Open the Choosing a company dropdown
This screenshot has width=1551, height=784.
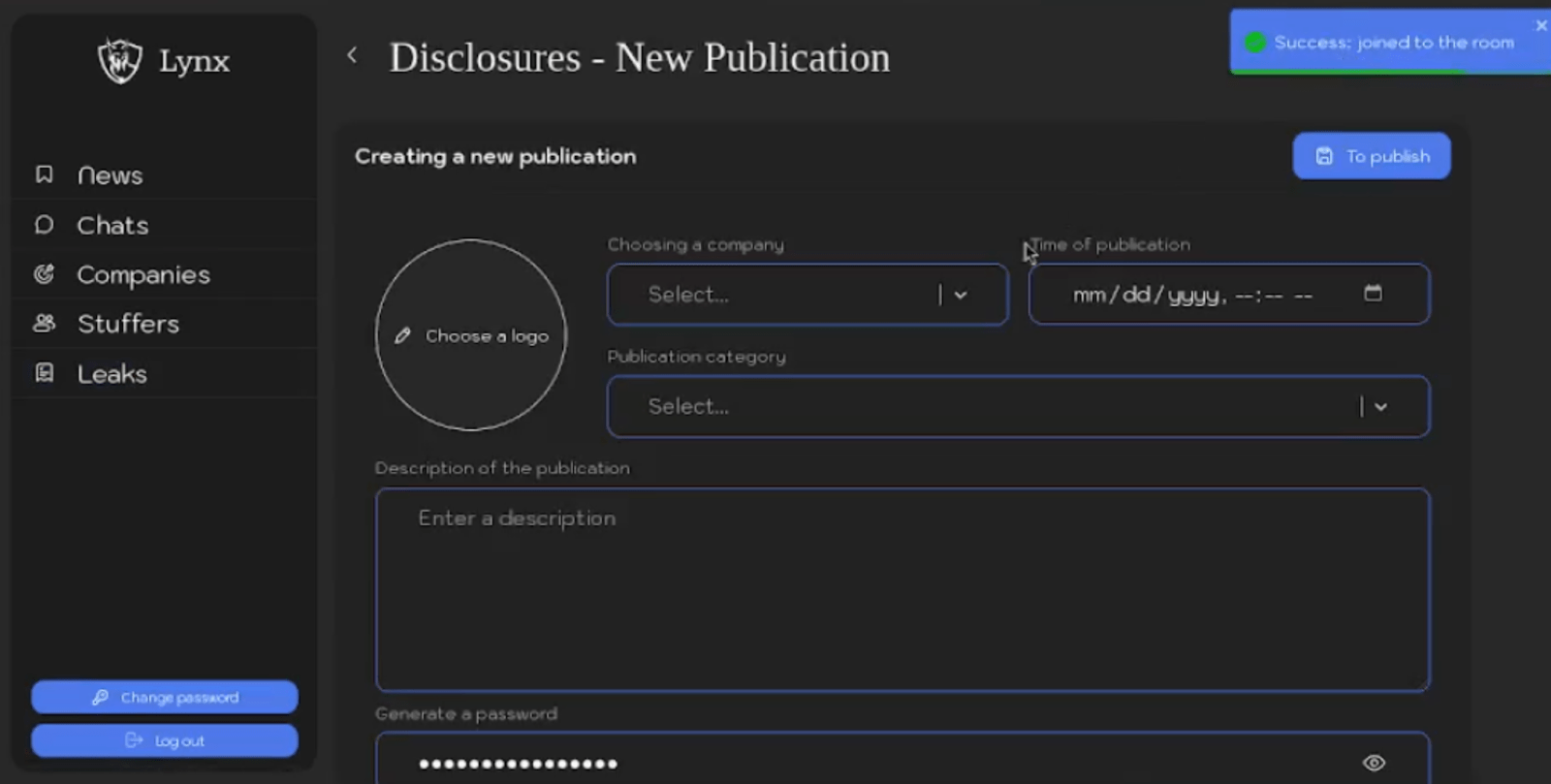point(807,295)
